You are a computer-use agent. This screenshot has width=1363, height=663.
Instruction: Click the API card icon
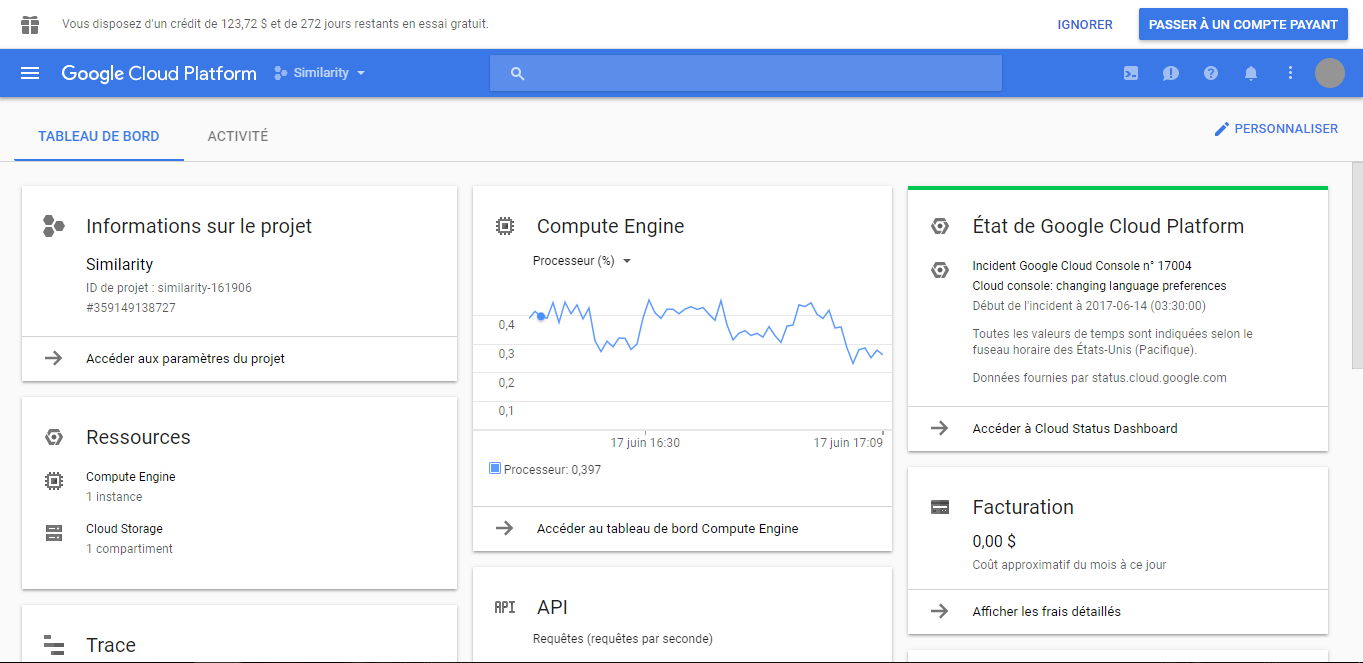point(504,606)
